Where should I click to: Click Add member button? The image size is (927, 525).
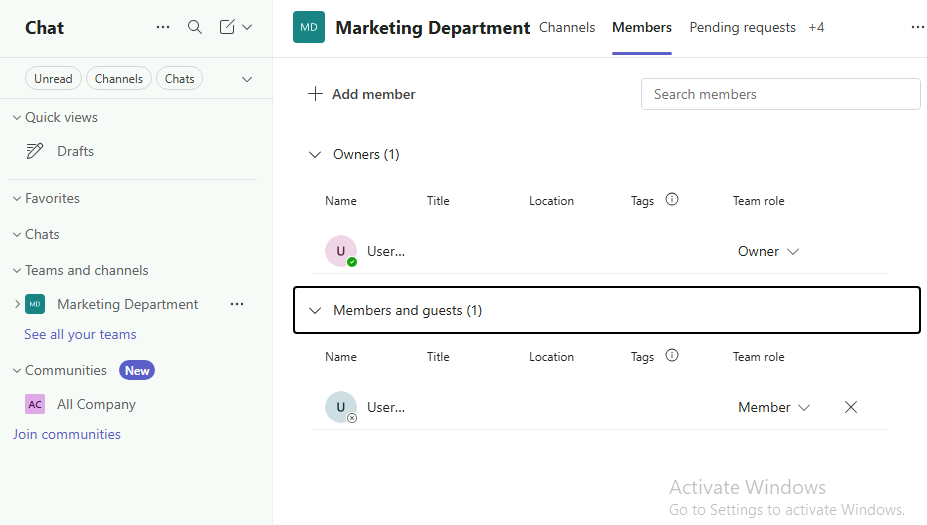point(362,94)
